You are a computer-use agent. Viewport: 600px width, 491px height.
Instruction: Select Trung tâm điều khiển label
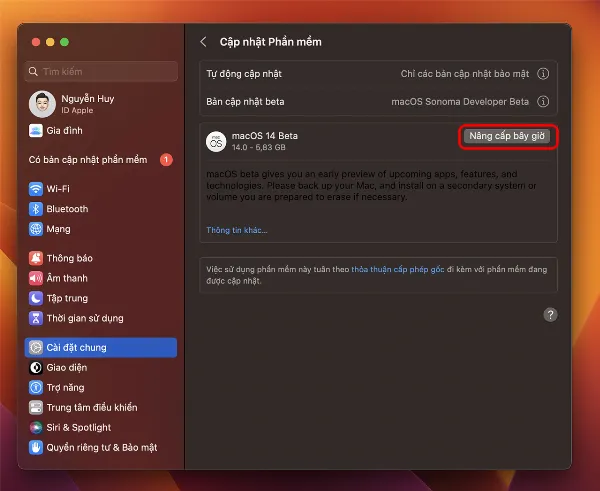pos(92,407)
